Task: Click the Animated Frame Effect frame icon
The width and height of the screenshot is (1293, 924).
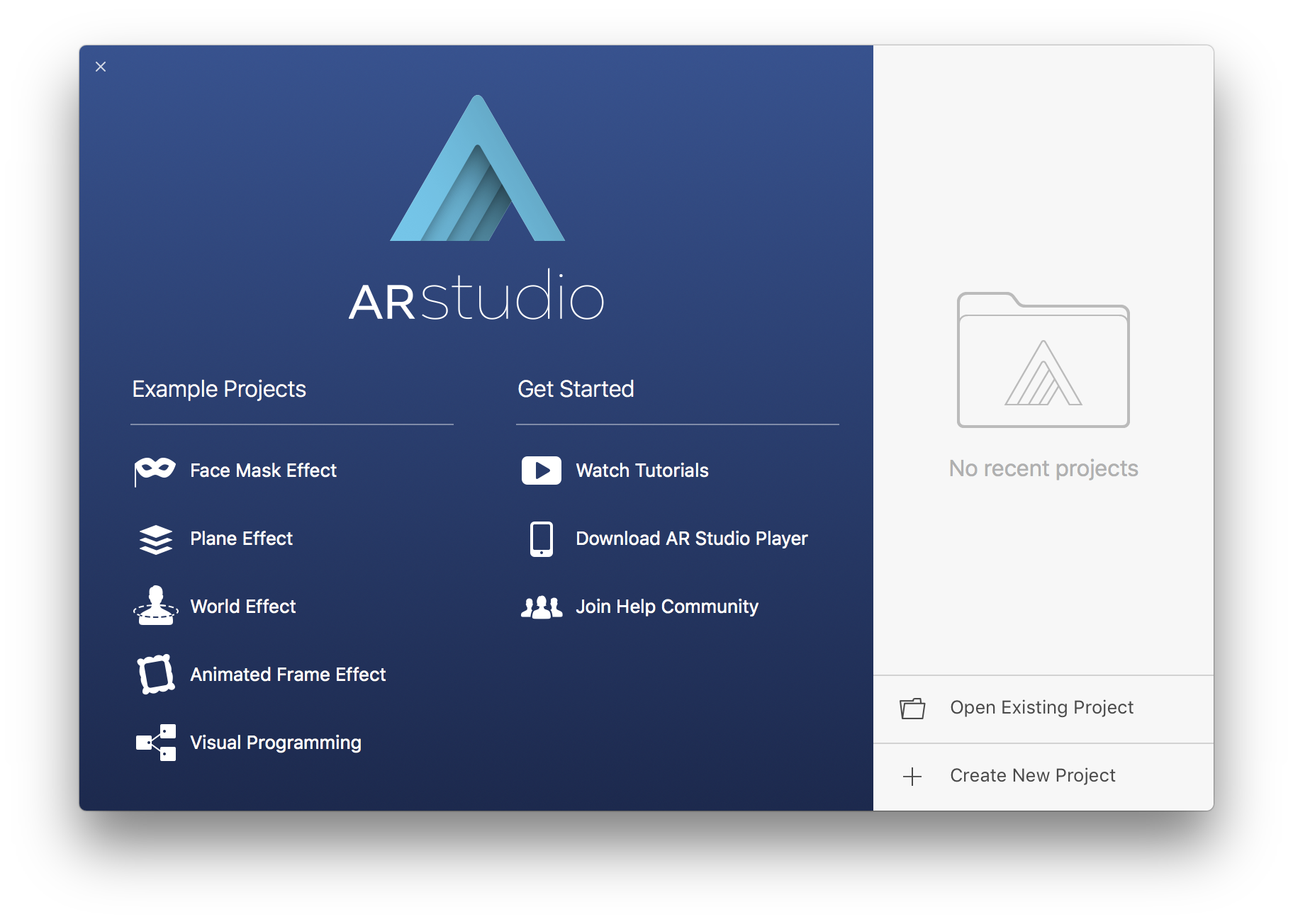Action: pyautogui.click(x=156, y=674)
